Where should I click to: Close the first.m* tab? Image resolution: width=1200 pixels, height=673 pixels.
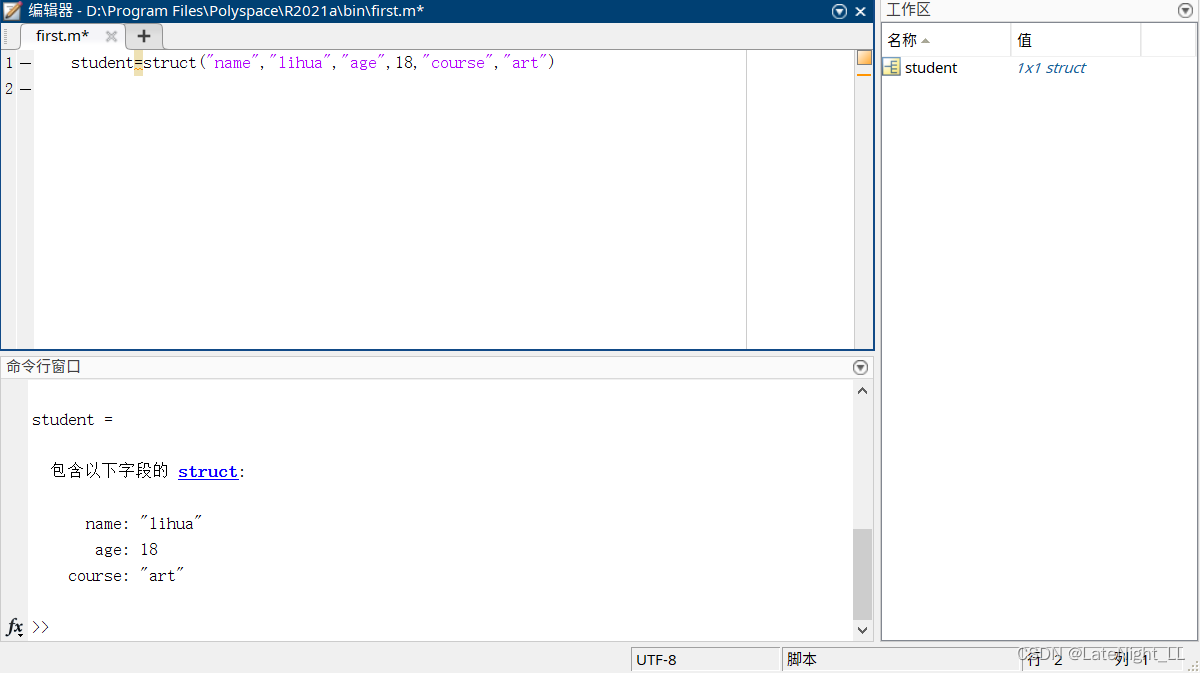[111, 36]
